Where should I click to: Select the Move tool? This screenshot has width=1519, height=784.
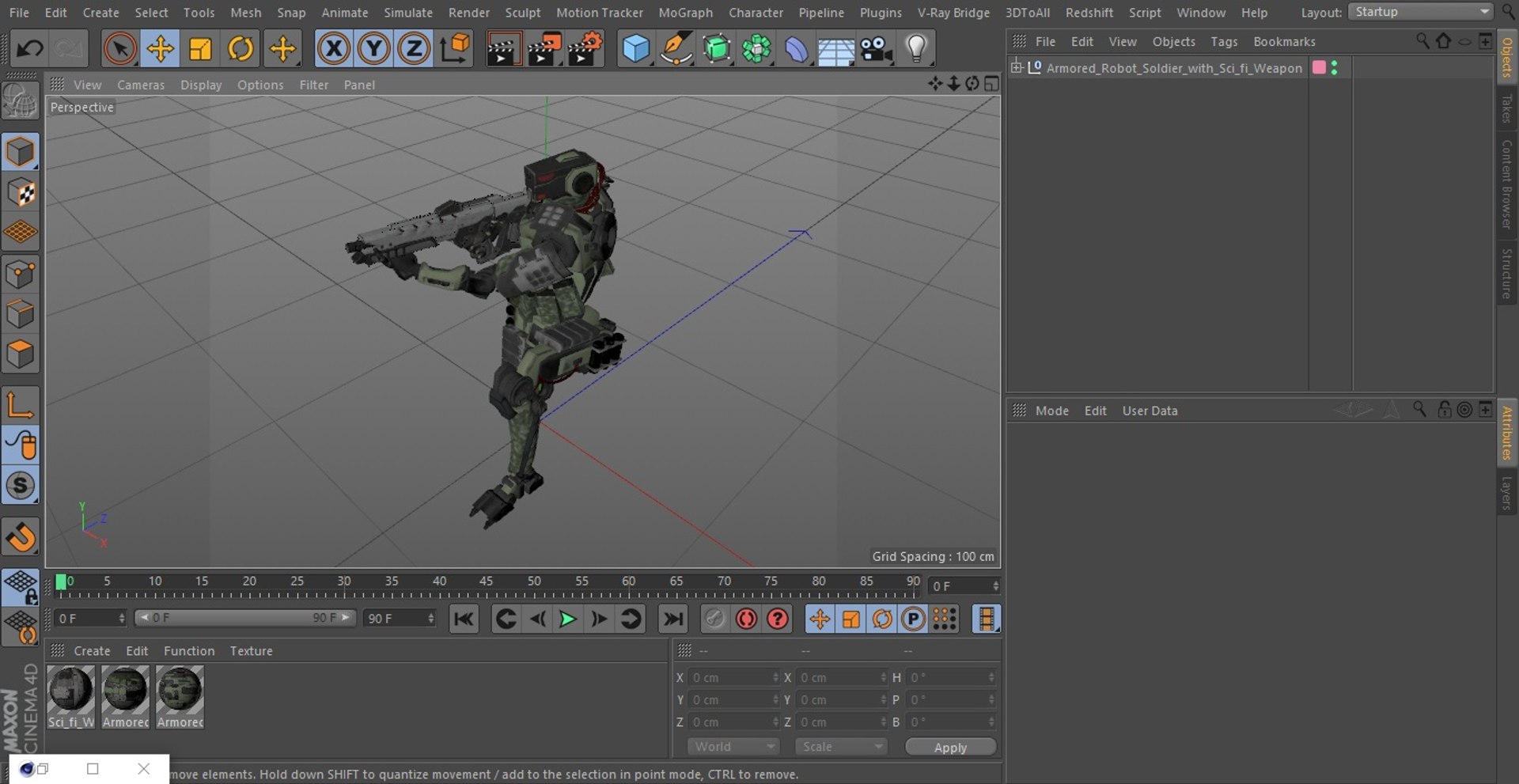[x=160, y=49]
